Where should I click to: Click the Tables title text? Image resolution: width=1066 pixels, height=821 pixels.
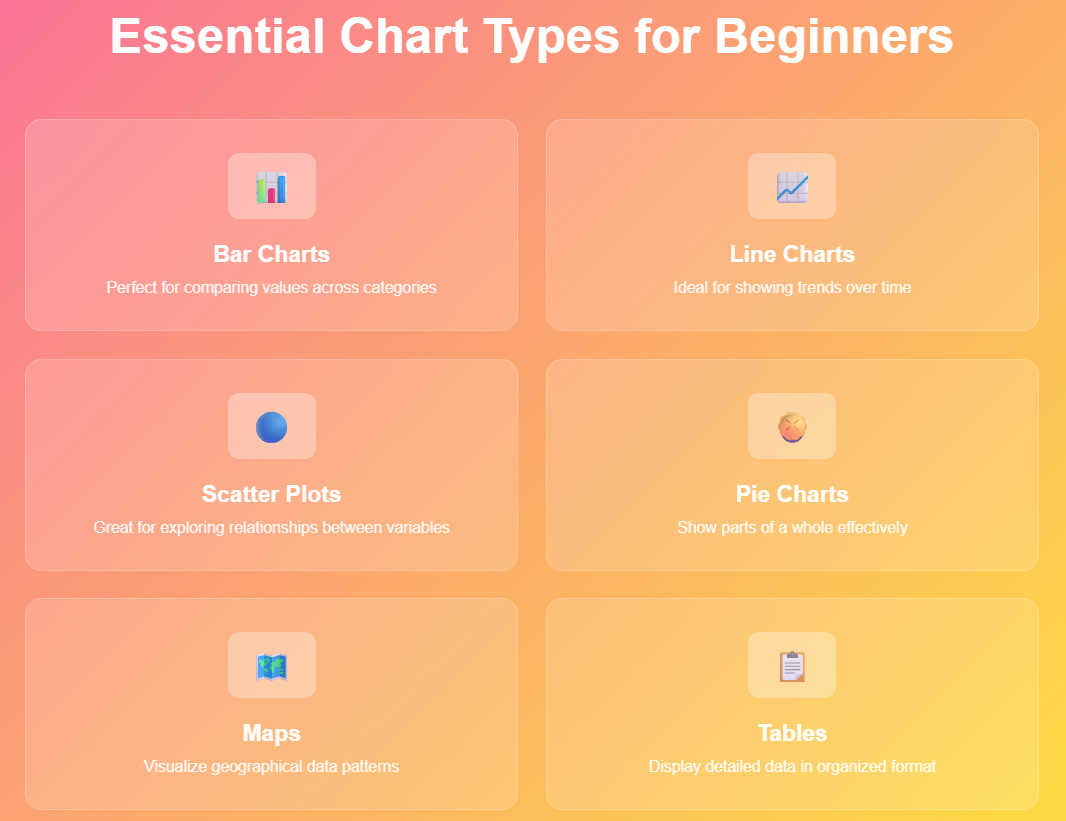click(x=792, y=733)
